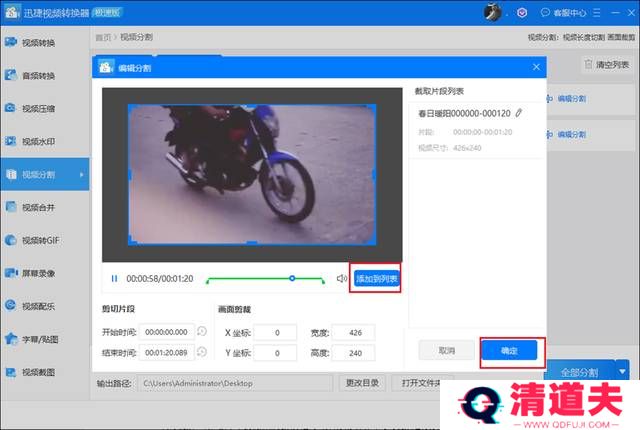Viewport: 640px width, 430px height.
Task: Click 打开文件夹 button
Action: pyautogui.click(x=420, y=383)
